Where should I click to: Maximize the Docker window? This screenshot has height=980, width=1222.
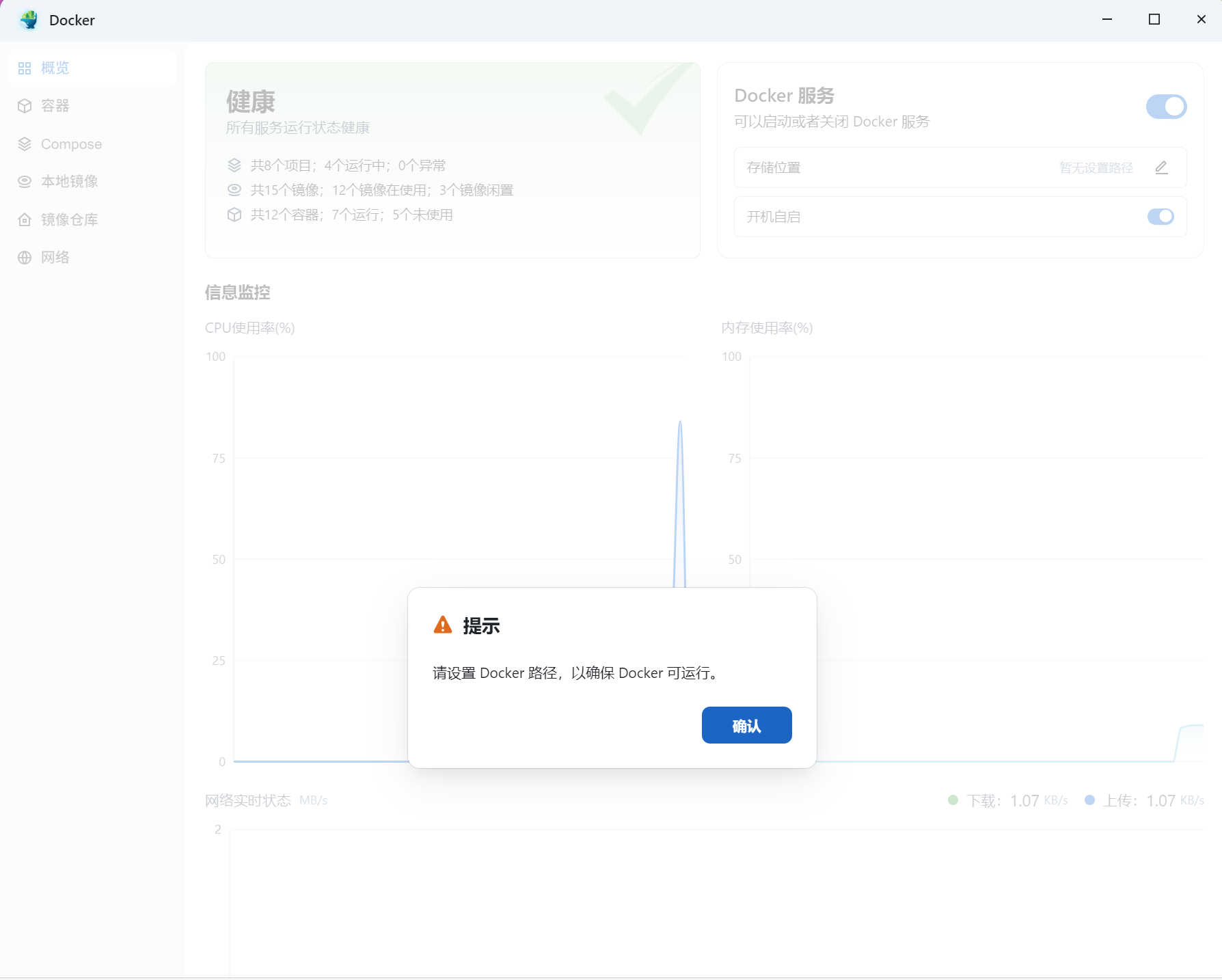coord(1154,19)
